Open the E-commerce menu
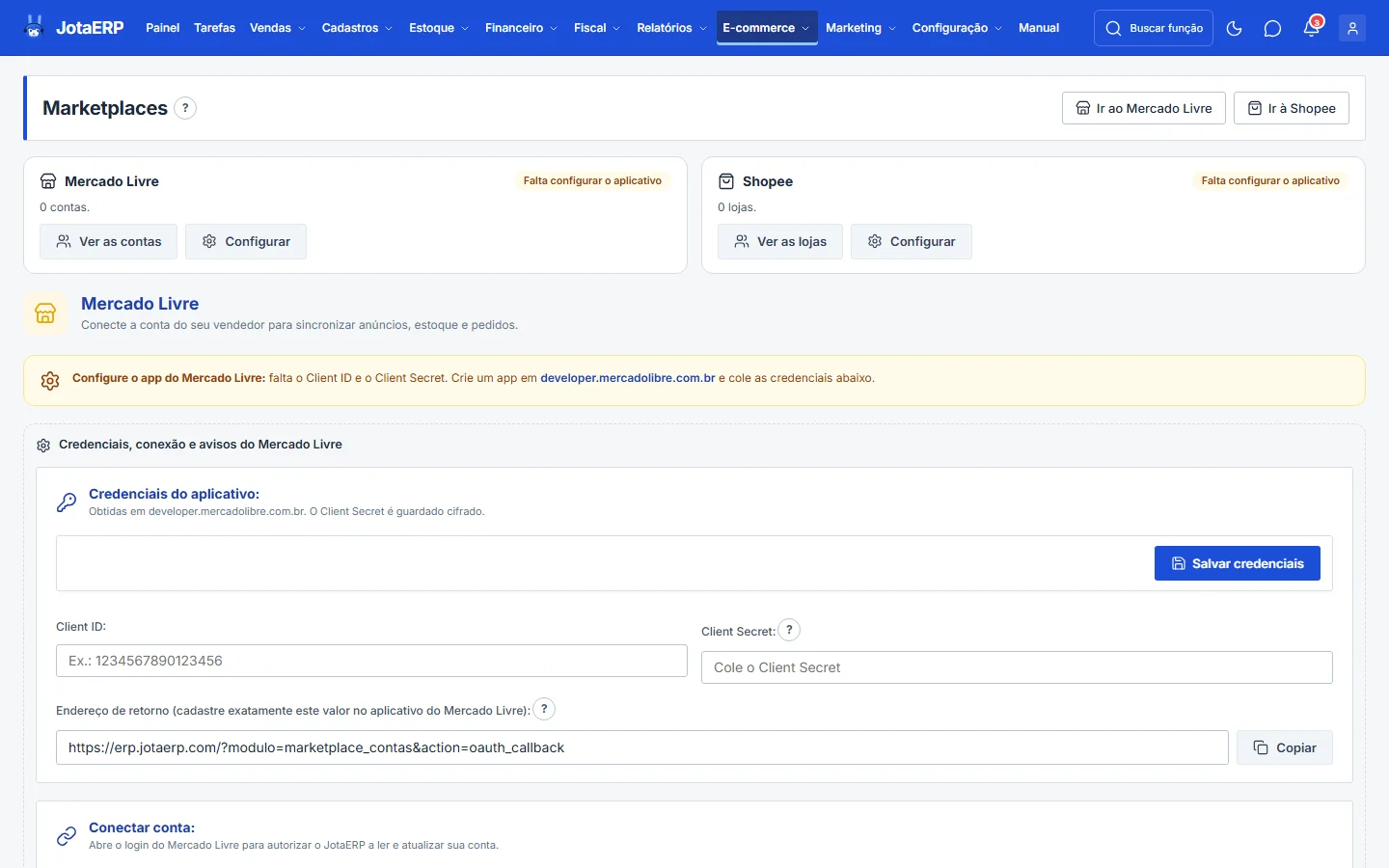 (767, 28)
